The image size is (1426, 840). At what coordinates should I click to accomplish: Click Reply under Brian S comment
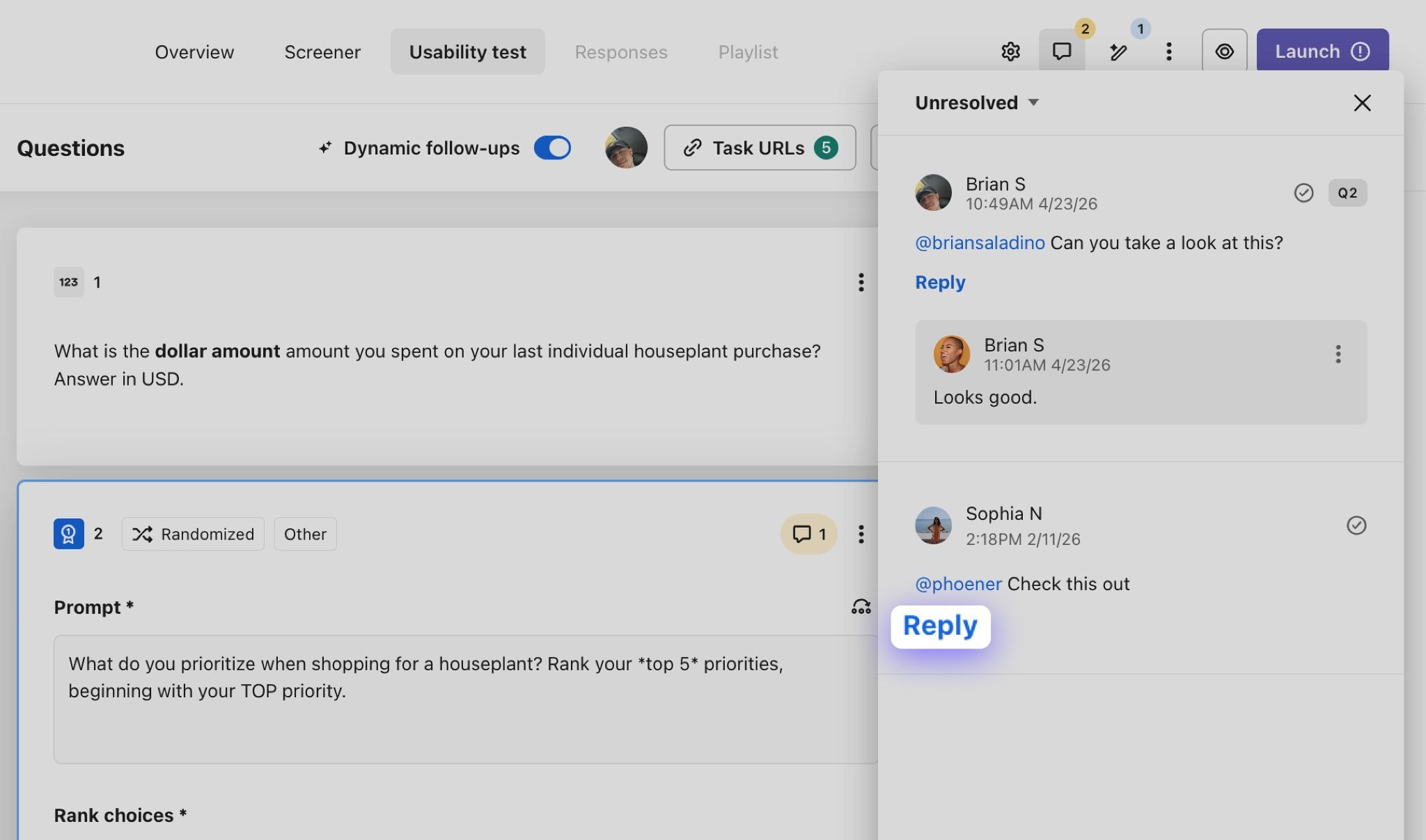940,283
